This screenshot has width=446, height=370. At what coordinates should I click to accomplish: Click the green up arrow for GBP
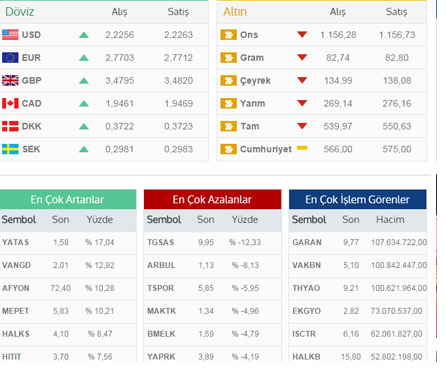pos(84,80)
